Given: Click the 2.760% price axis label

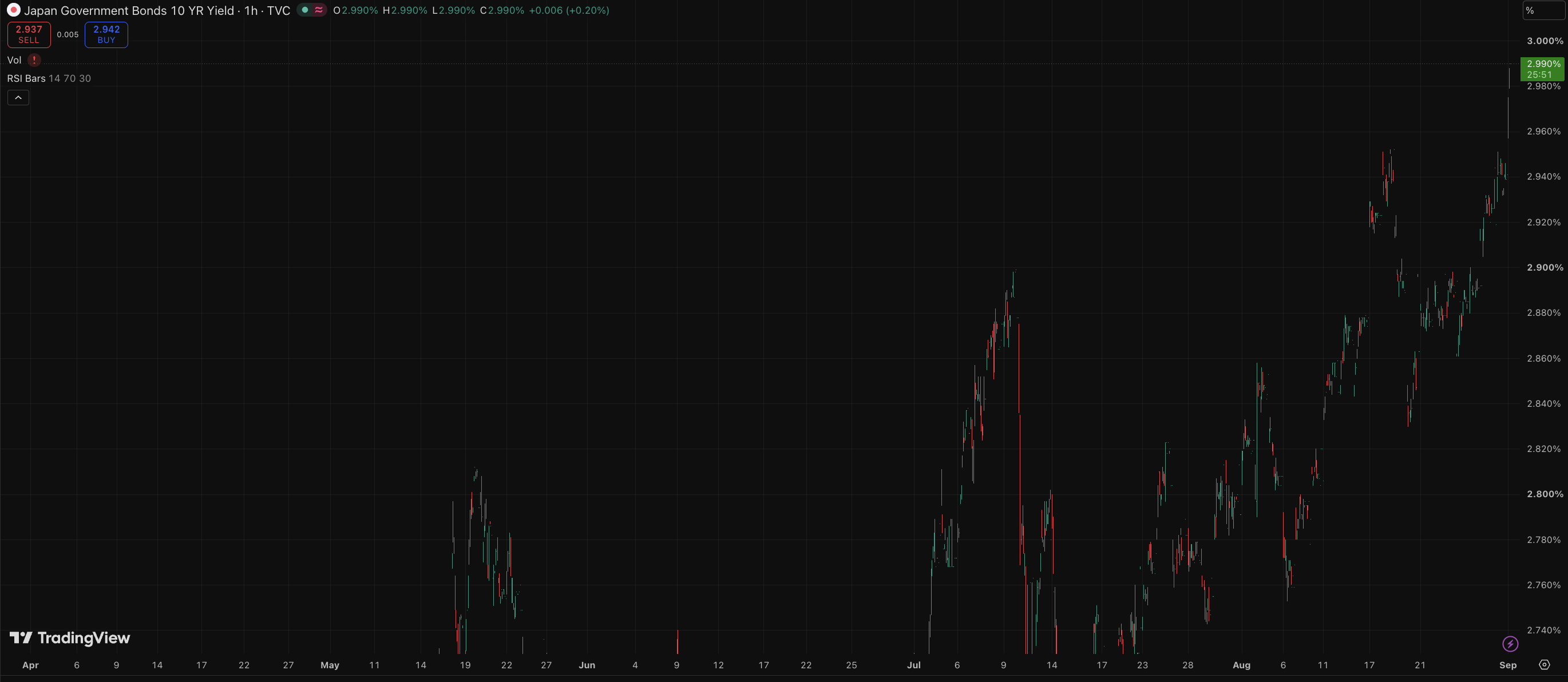Looking at the screenshot, I should point(1543,585).
